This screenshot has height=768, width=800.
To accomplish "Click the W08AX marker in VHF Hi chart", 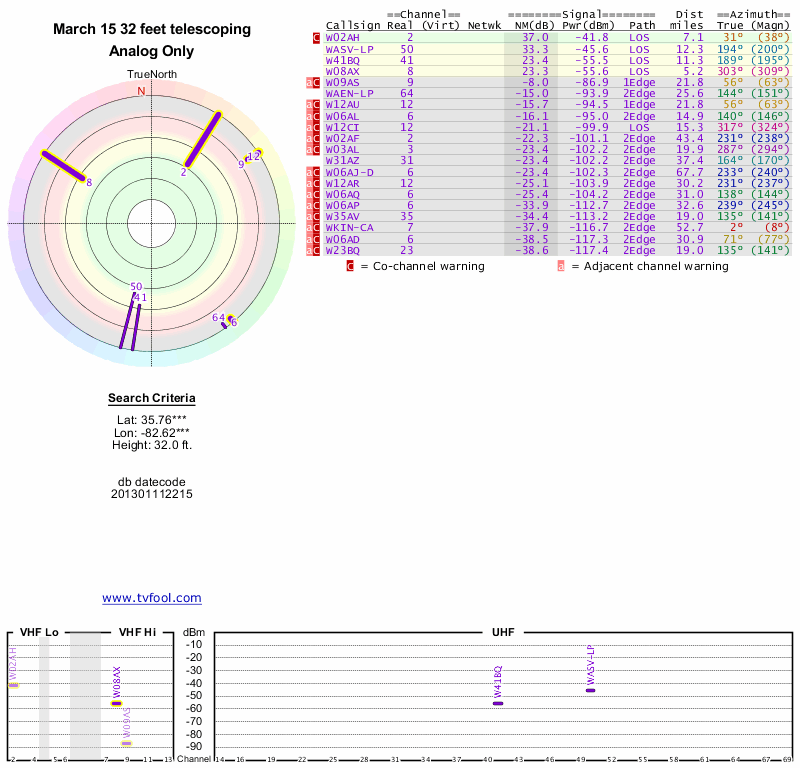I will [x=117, y=703].
